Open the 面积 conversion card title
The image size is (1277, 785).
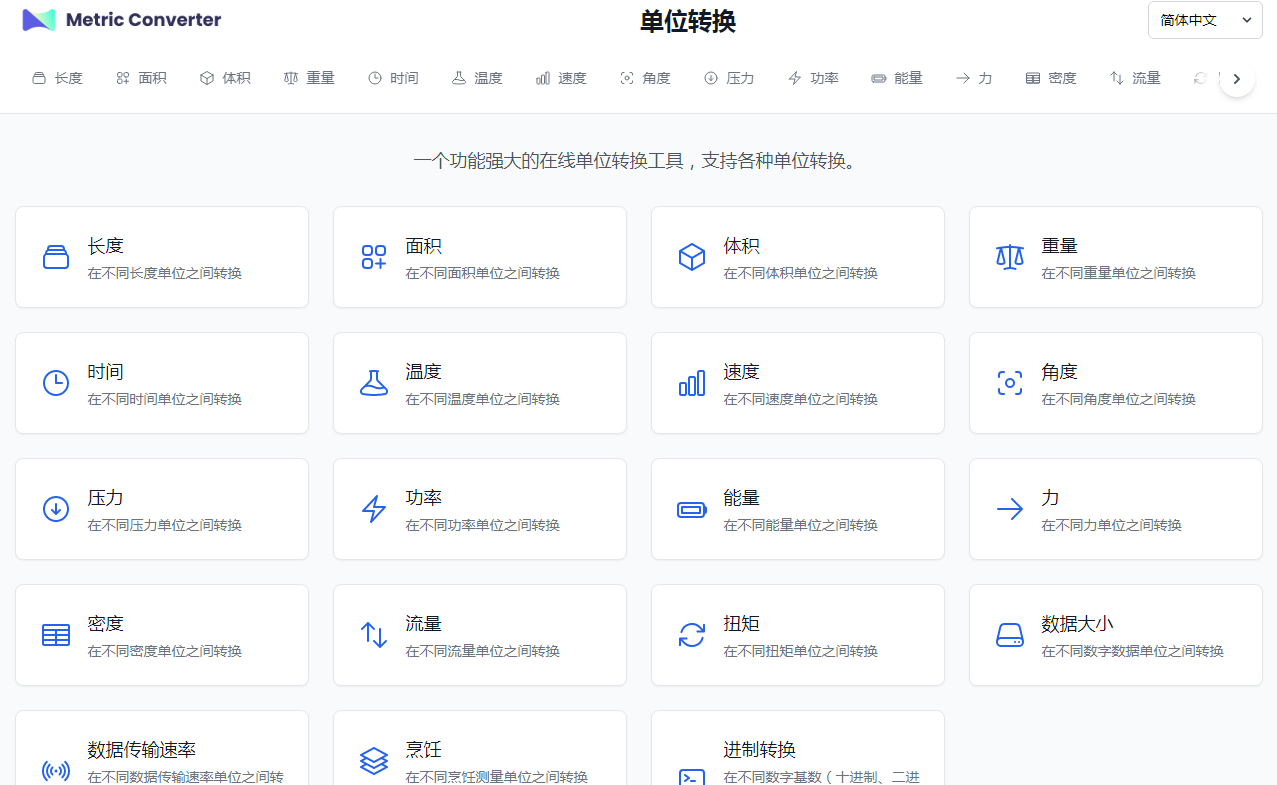424,246
